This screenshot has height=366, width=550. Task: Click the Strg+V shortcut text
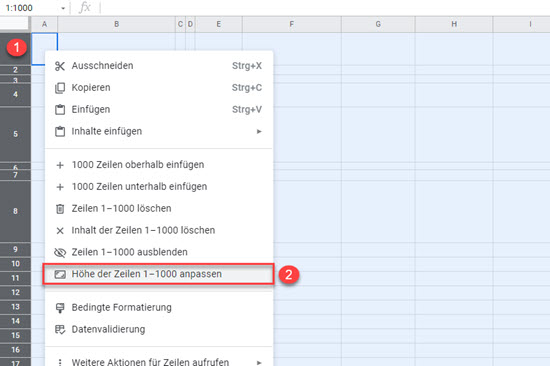click(247, 109)
